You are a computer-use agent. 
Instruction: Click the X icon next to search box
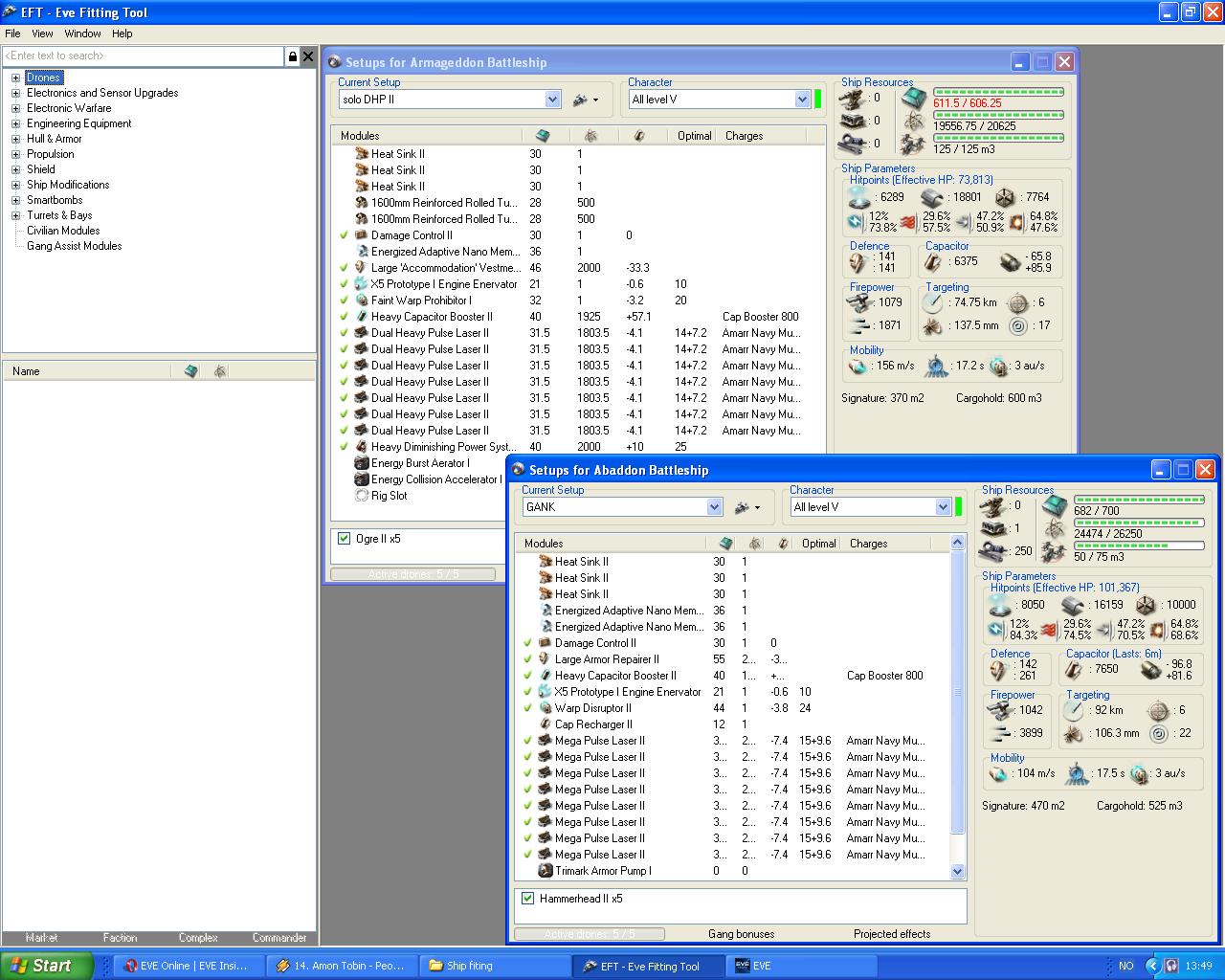[308, 56]
